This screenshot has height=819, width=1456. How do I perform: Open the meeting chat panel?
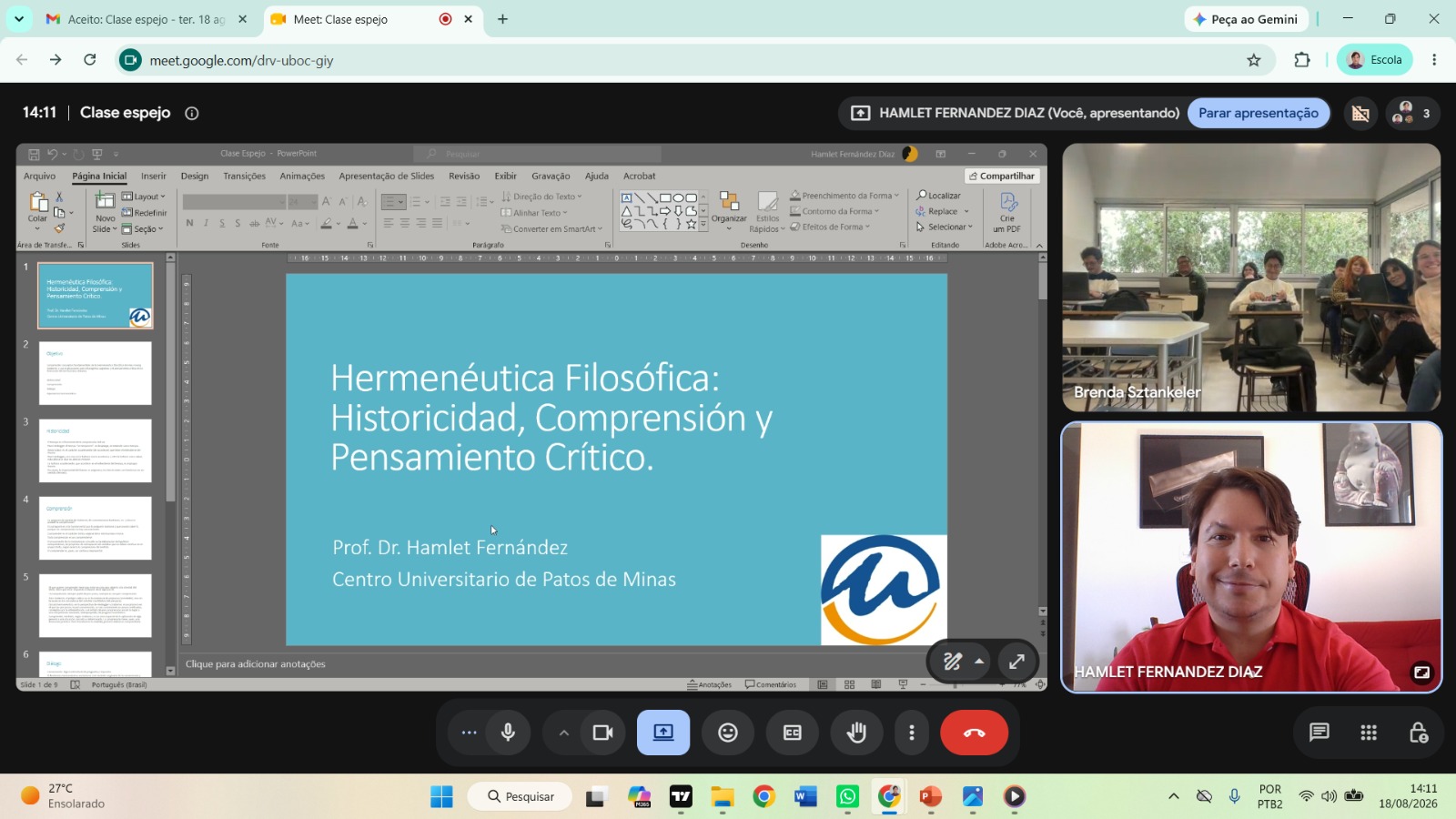1319,733
